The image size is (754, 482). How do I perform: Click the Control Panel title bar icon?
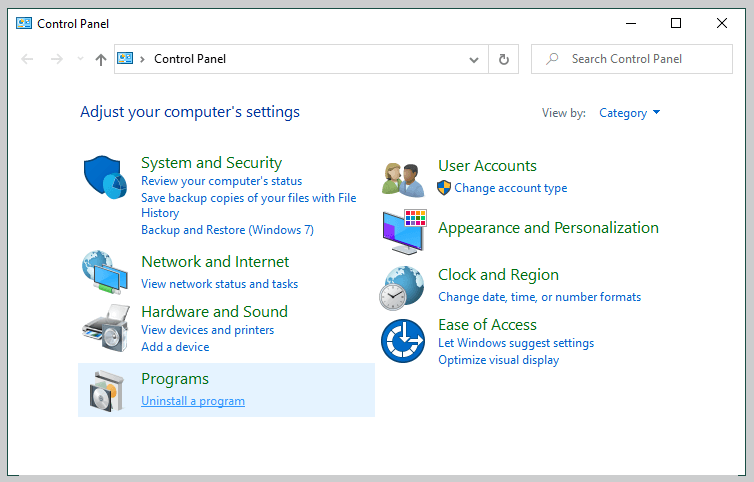(x=24, y=23)
